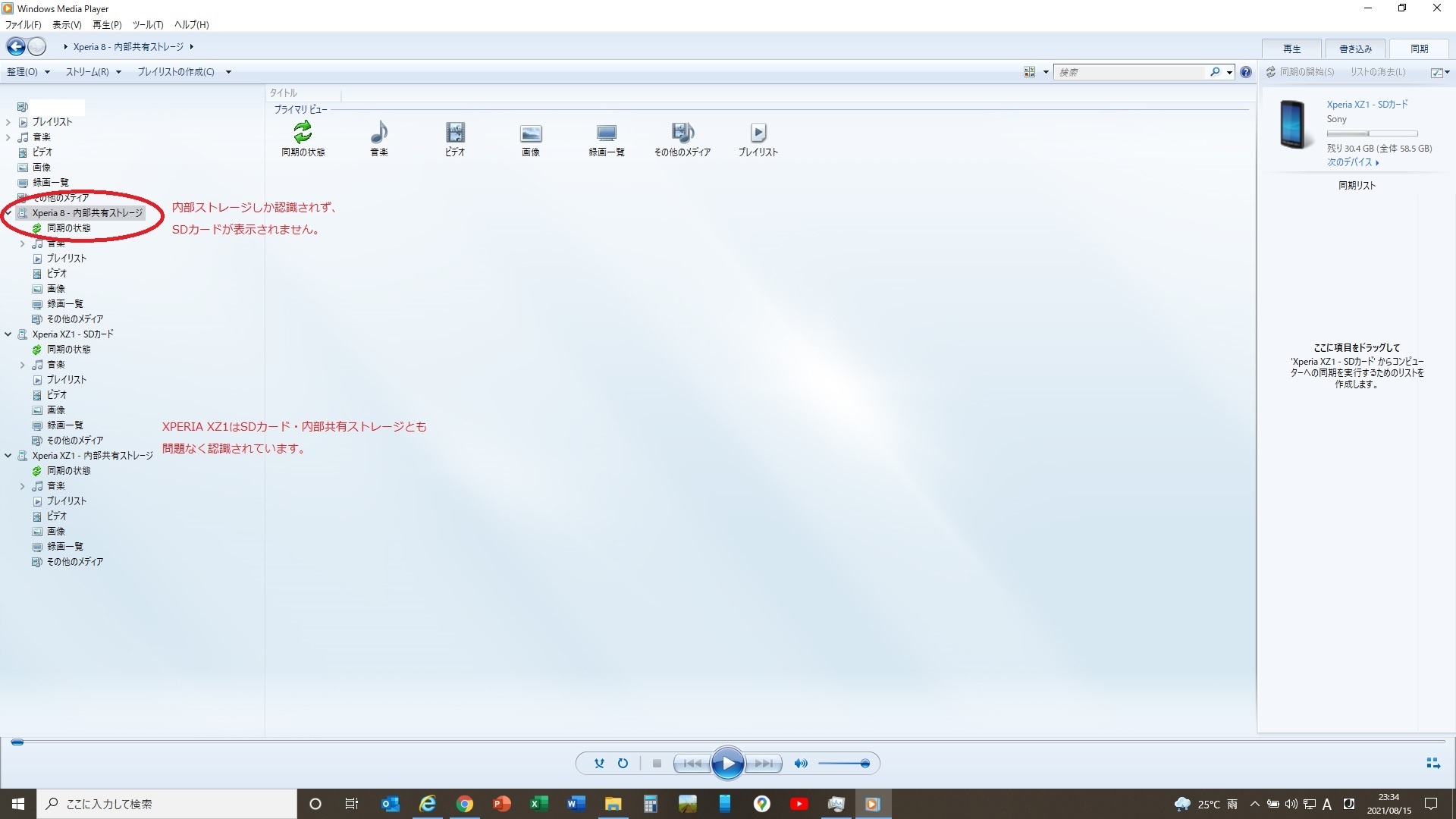The width and height of the screenshot is (1456, 819).
Task: Open the ツール(T) menu
Action: (148, 25)
